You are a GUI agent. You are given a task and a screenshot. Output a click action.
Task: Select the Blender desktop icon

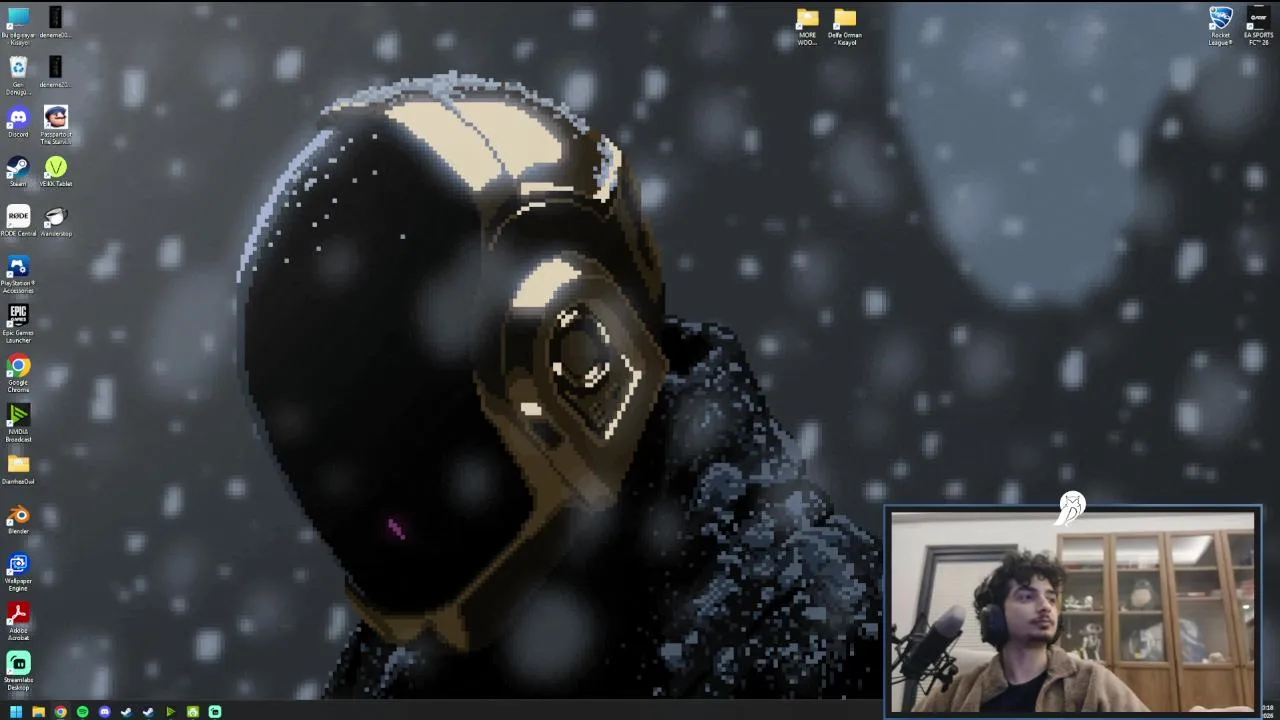tap(18, 515)
